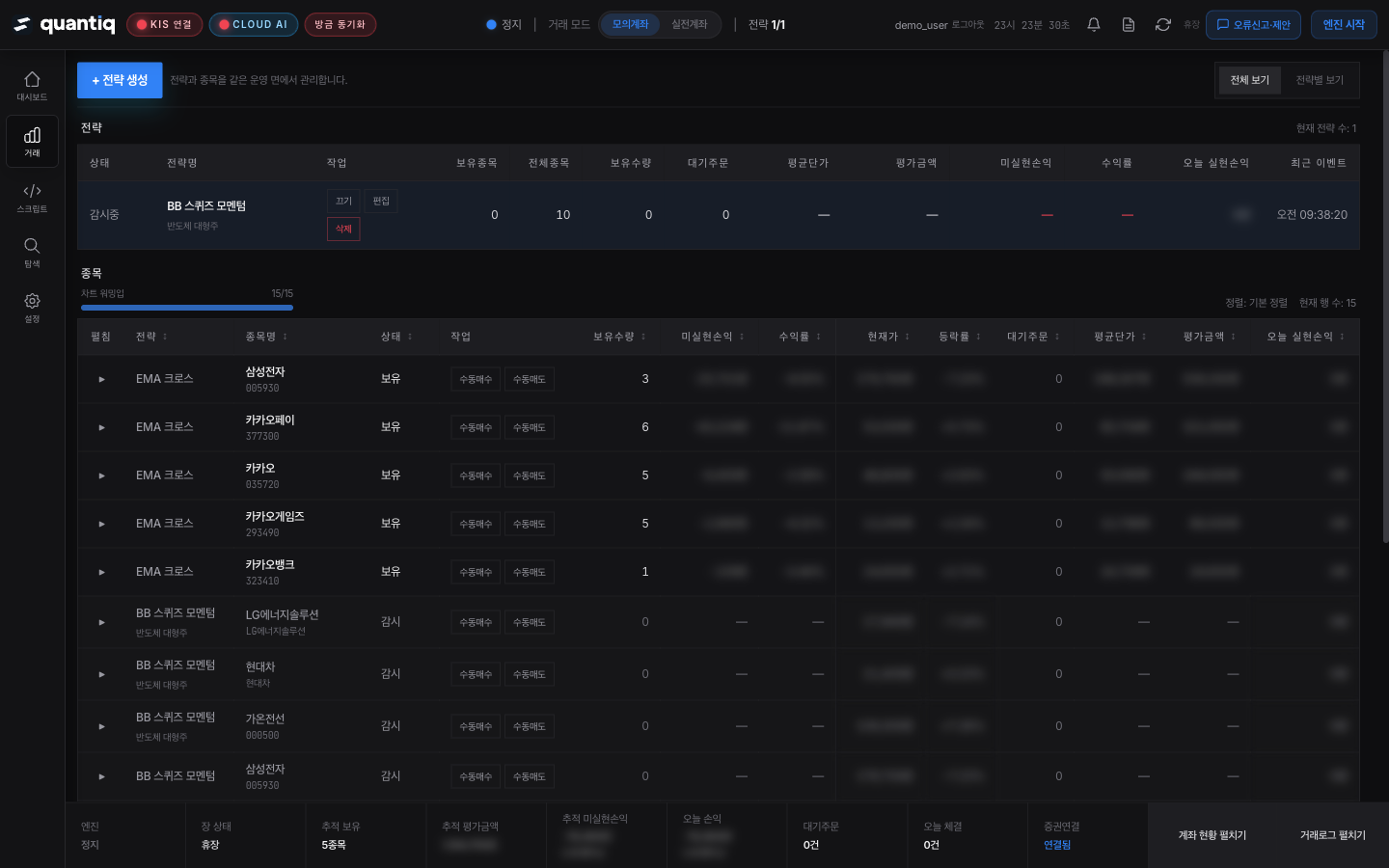Select the 전체 보기 tab

(1249, 80)
